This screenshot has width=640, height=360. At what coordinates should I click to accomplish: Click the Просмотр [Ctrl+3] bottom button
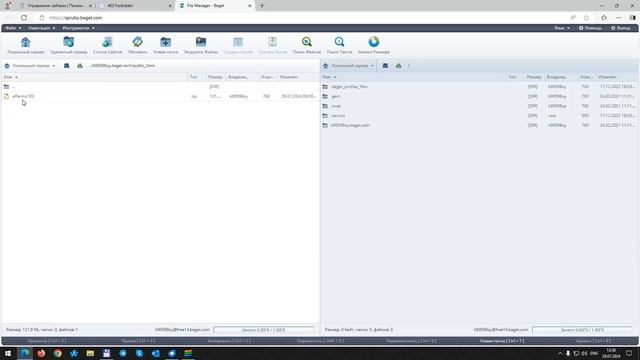click(x=47, y=341)
